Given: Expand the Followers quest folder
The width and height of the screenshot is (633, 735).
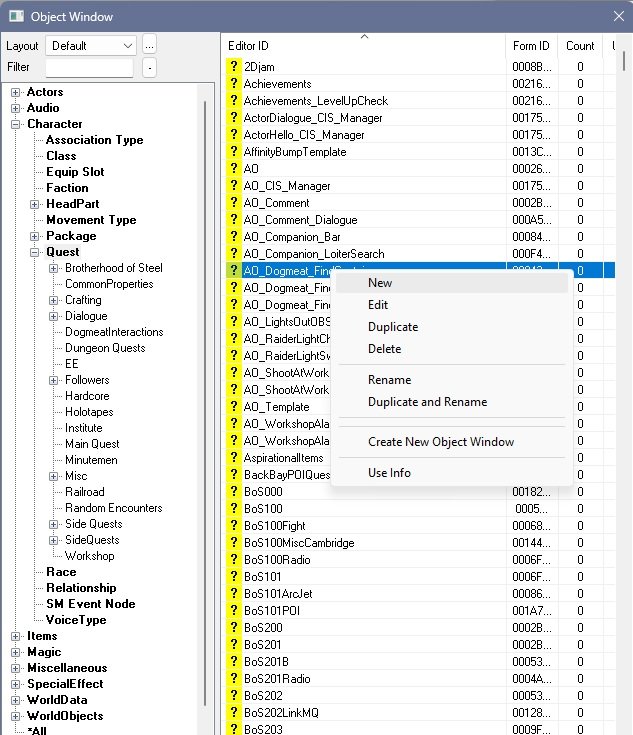Looking at the screenshot, I should pos(53,380).
